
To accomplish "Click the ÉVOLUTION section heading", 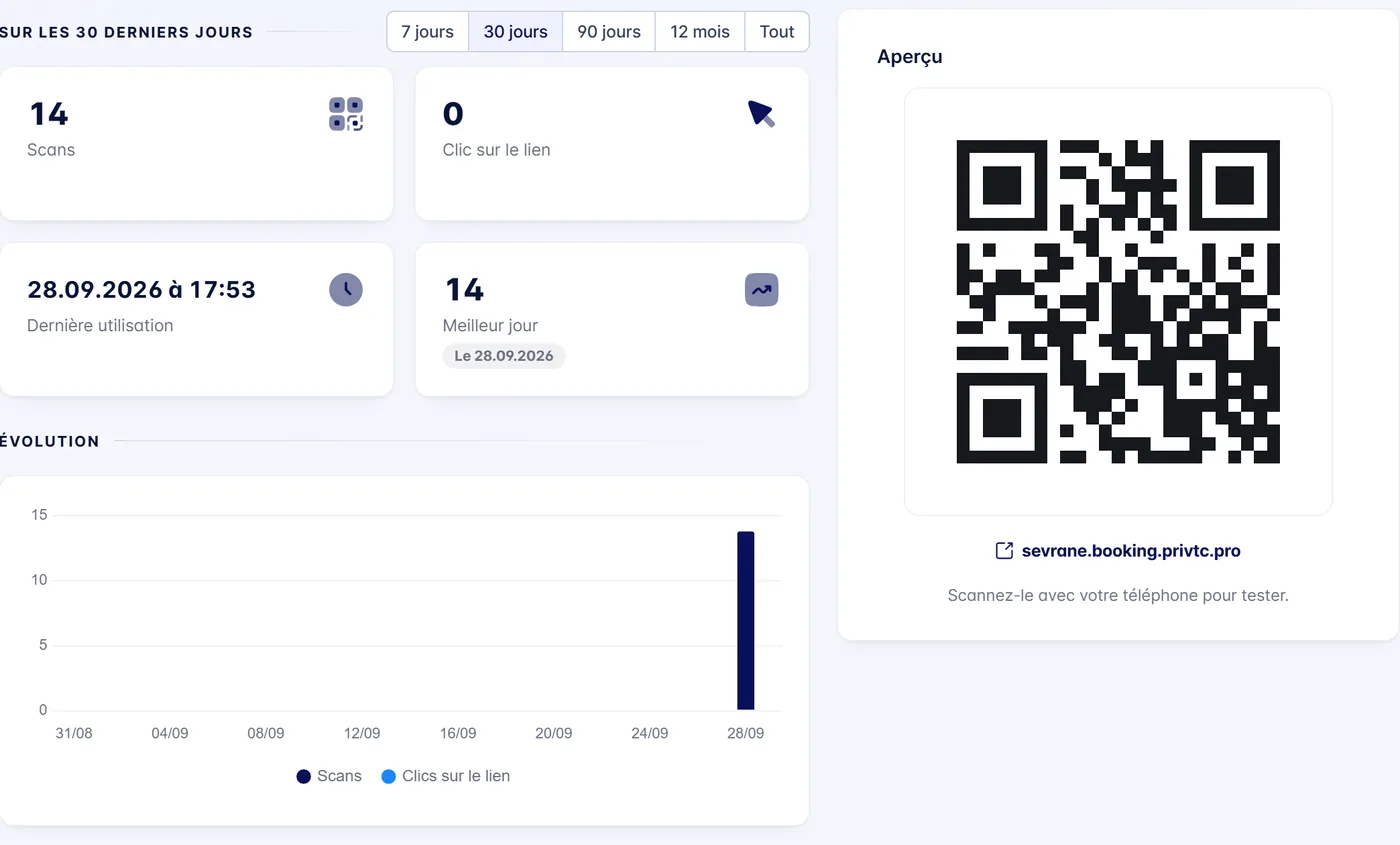I will coord(50,441).
